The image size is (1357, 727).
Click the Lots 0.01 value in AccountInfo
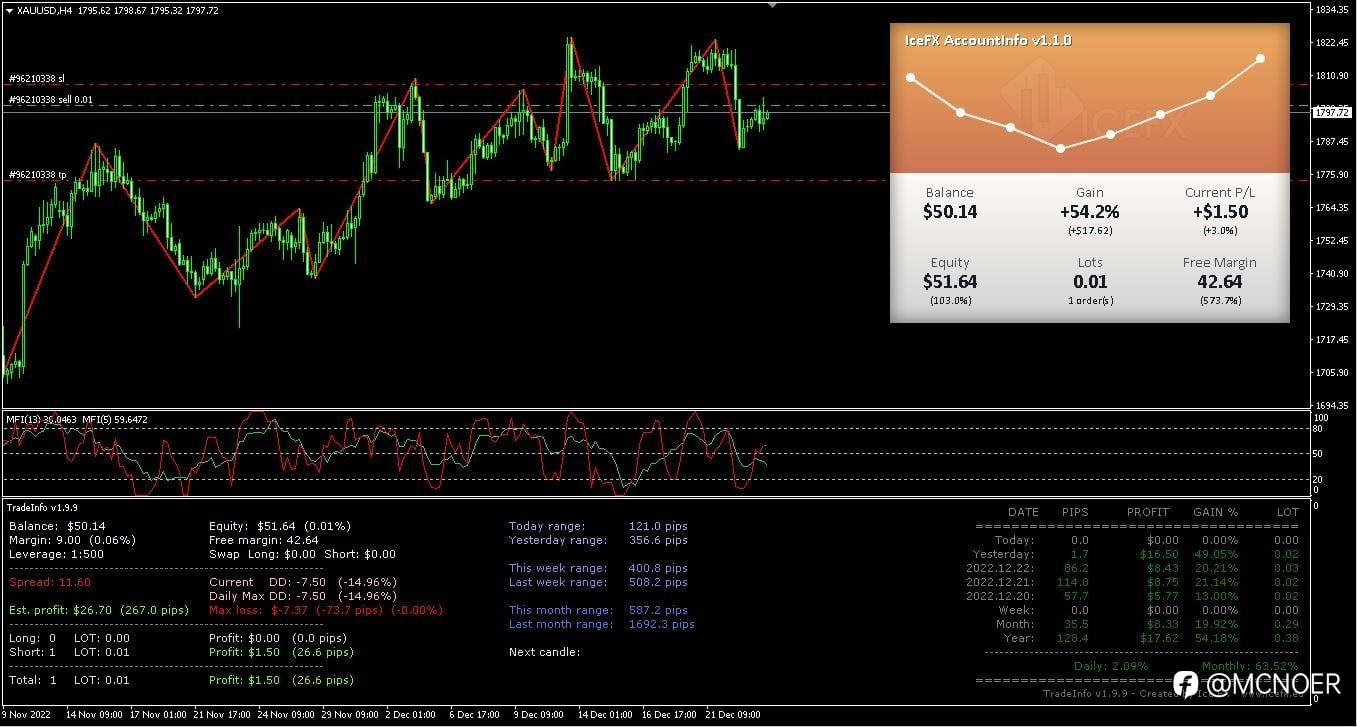point(1089,282)
